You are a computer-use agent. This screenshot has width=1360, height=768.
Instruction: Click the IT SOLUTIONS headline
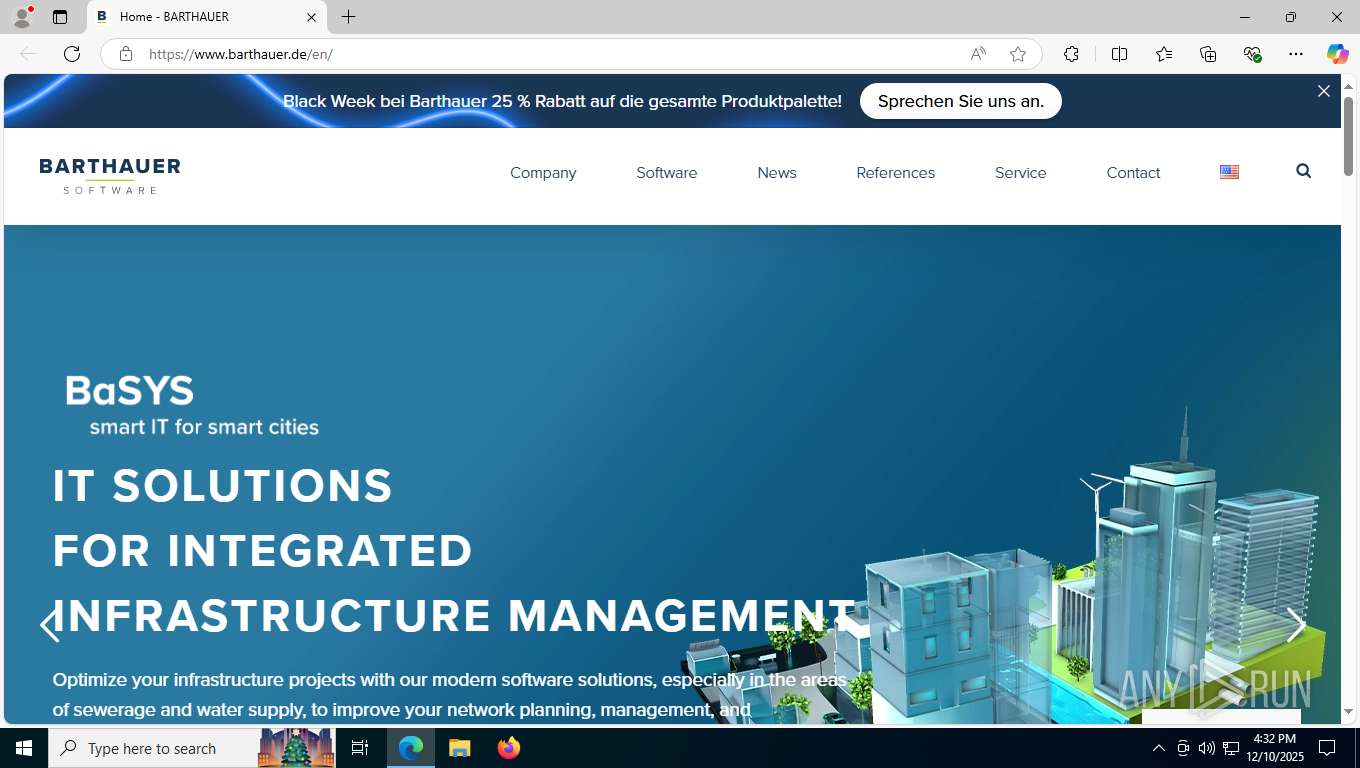(223, 486)
